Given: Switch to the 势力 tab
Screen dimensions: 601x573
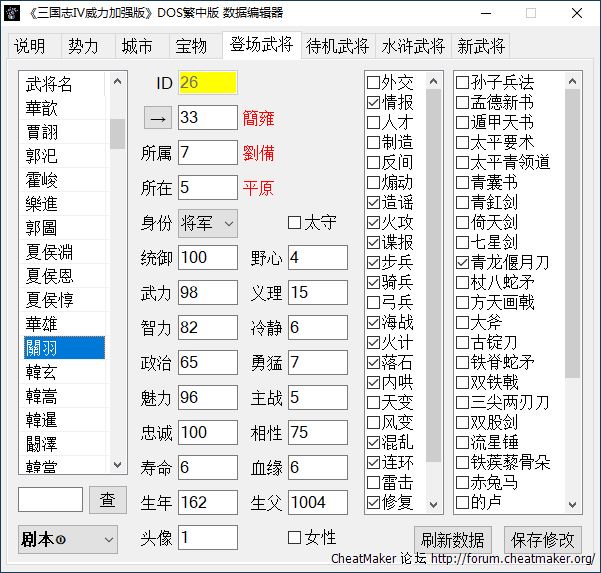Looking at the screenshot, I should point(83,47).
